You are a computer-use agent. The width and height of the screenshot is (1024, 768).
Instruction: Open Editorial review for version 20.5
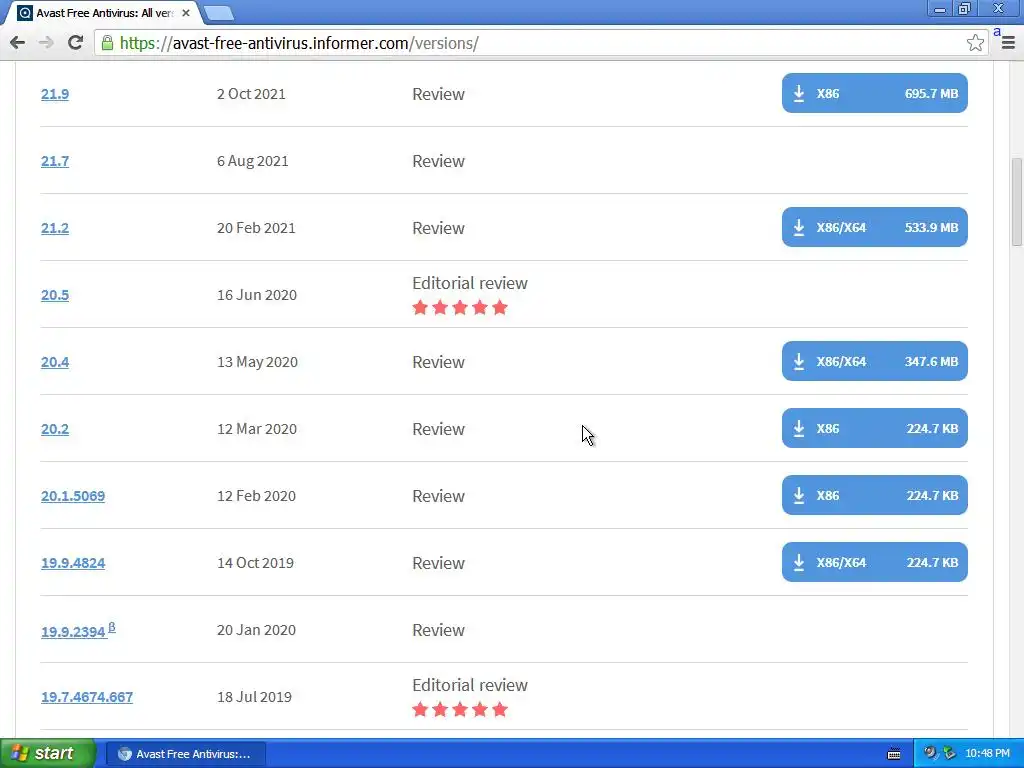[470, 283]
